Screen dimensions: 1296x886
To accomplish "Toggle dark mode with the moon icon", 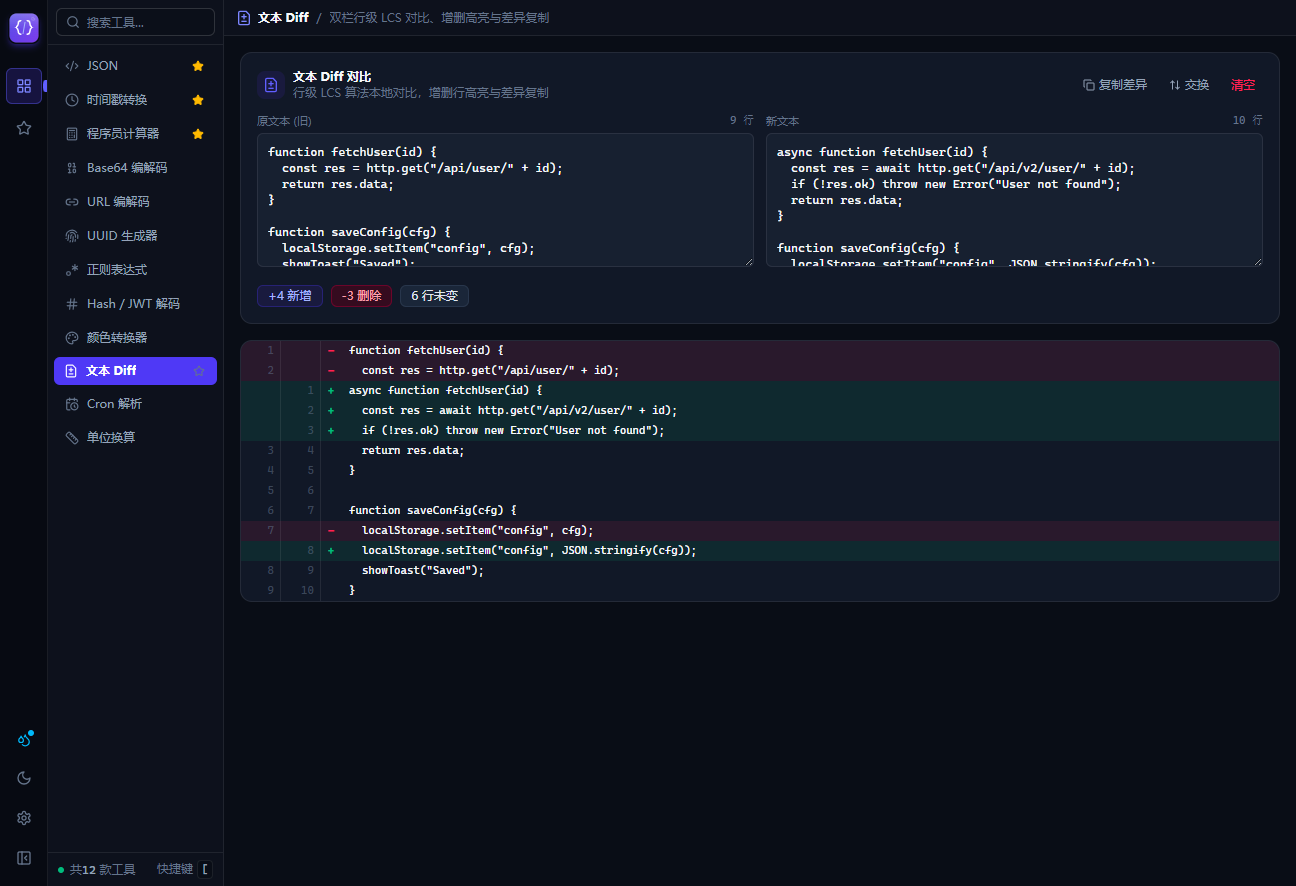I will (24, 778).
